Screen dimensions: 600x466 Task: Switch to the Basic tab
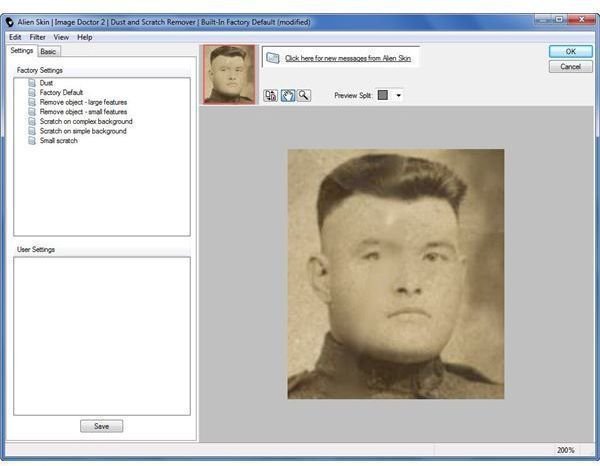(x=48, y=51)
